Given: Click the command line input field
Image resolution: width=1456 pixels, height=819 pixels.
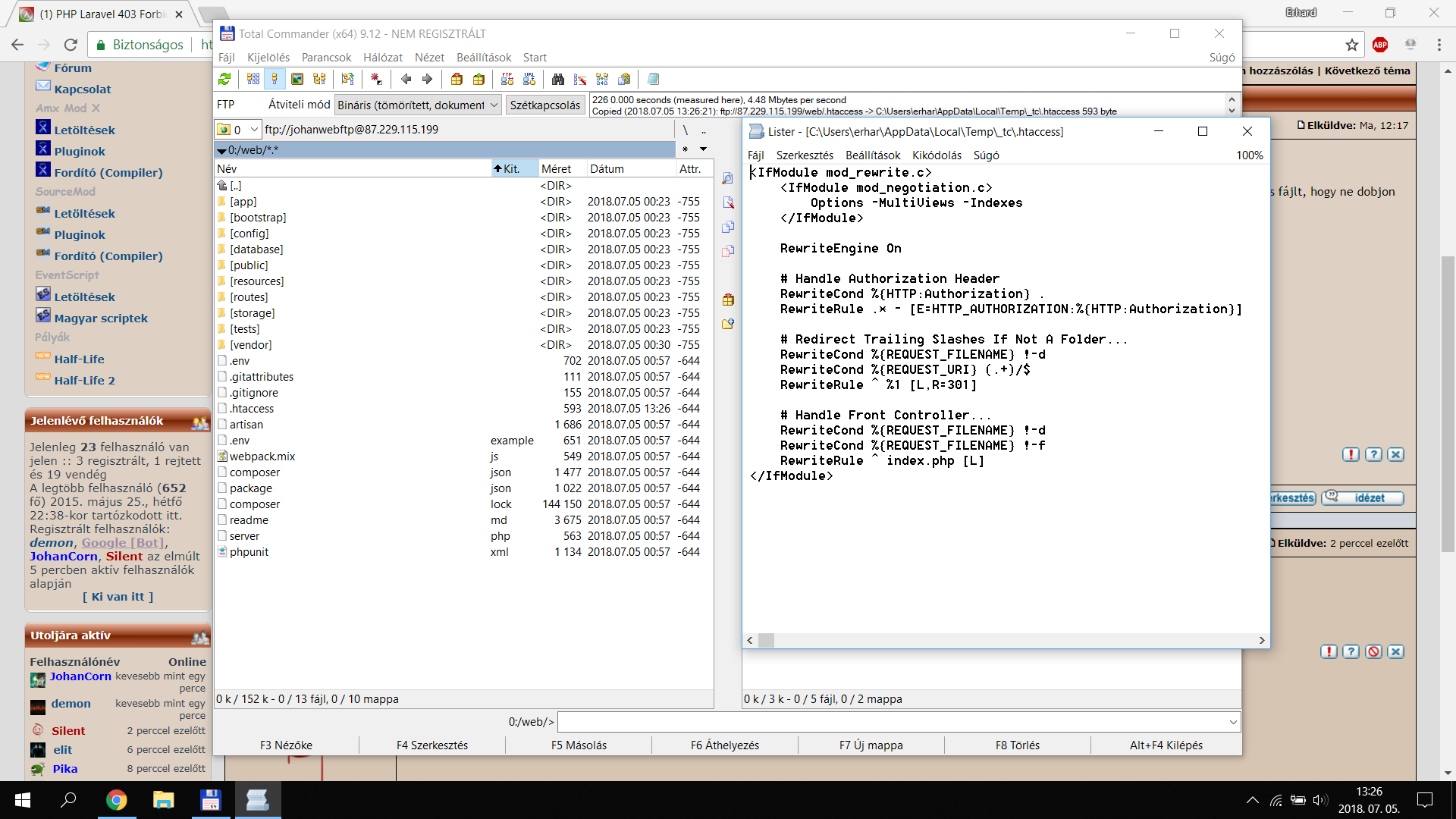Looking at the screenshot, I should coord(892,722).
